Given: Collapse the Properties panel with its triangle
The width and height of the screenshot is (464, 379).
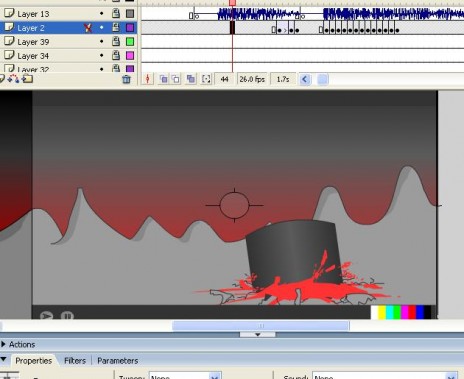Looking at the screenshot, I should click(x=3, y=359).
